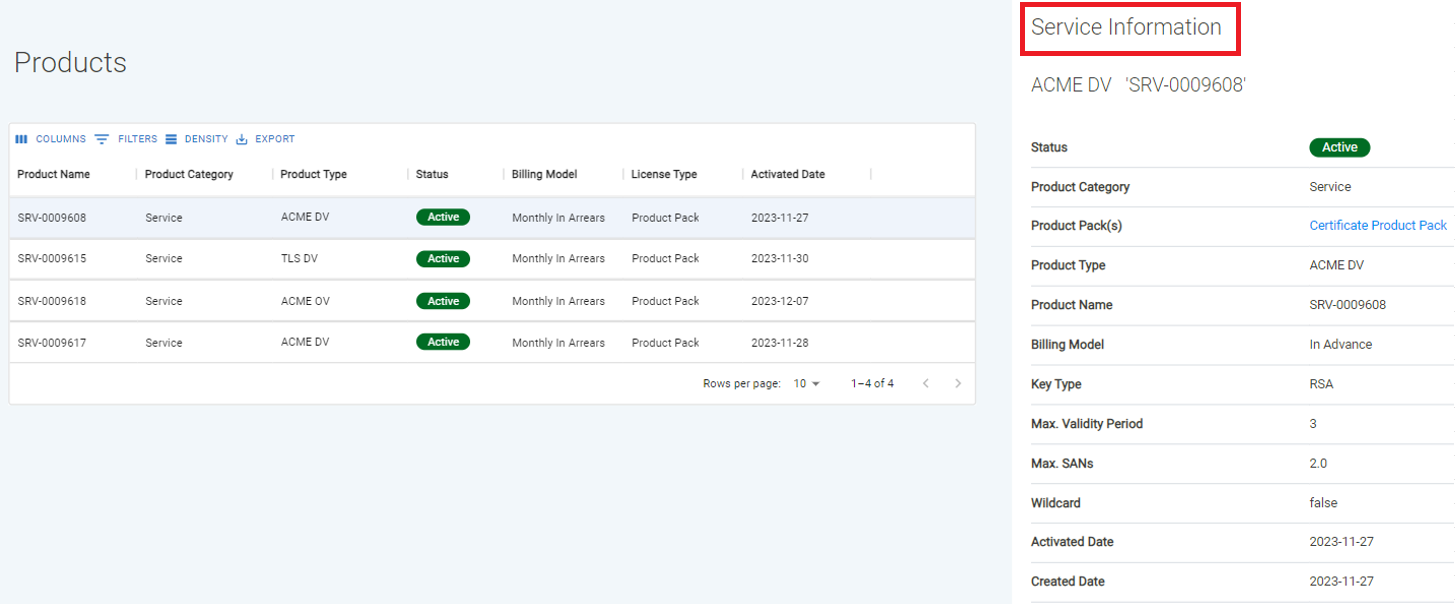Select the SRV-0009617 product row
1455x604 pixels.
[52, 343]
